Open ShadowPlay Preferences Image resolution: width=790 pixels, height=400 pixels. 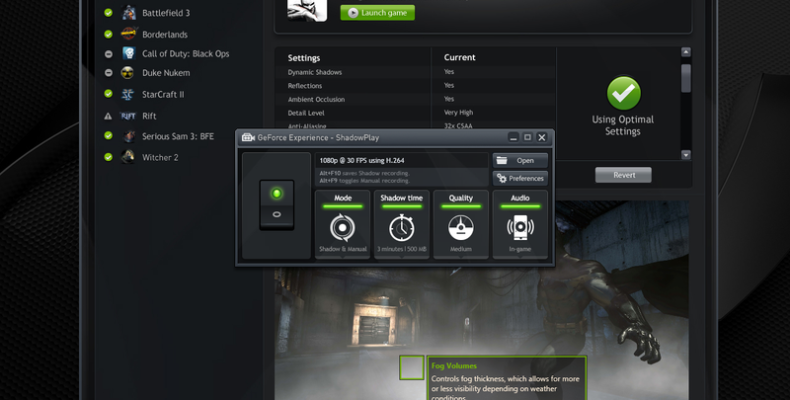520,178
